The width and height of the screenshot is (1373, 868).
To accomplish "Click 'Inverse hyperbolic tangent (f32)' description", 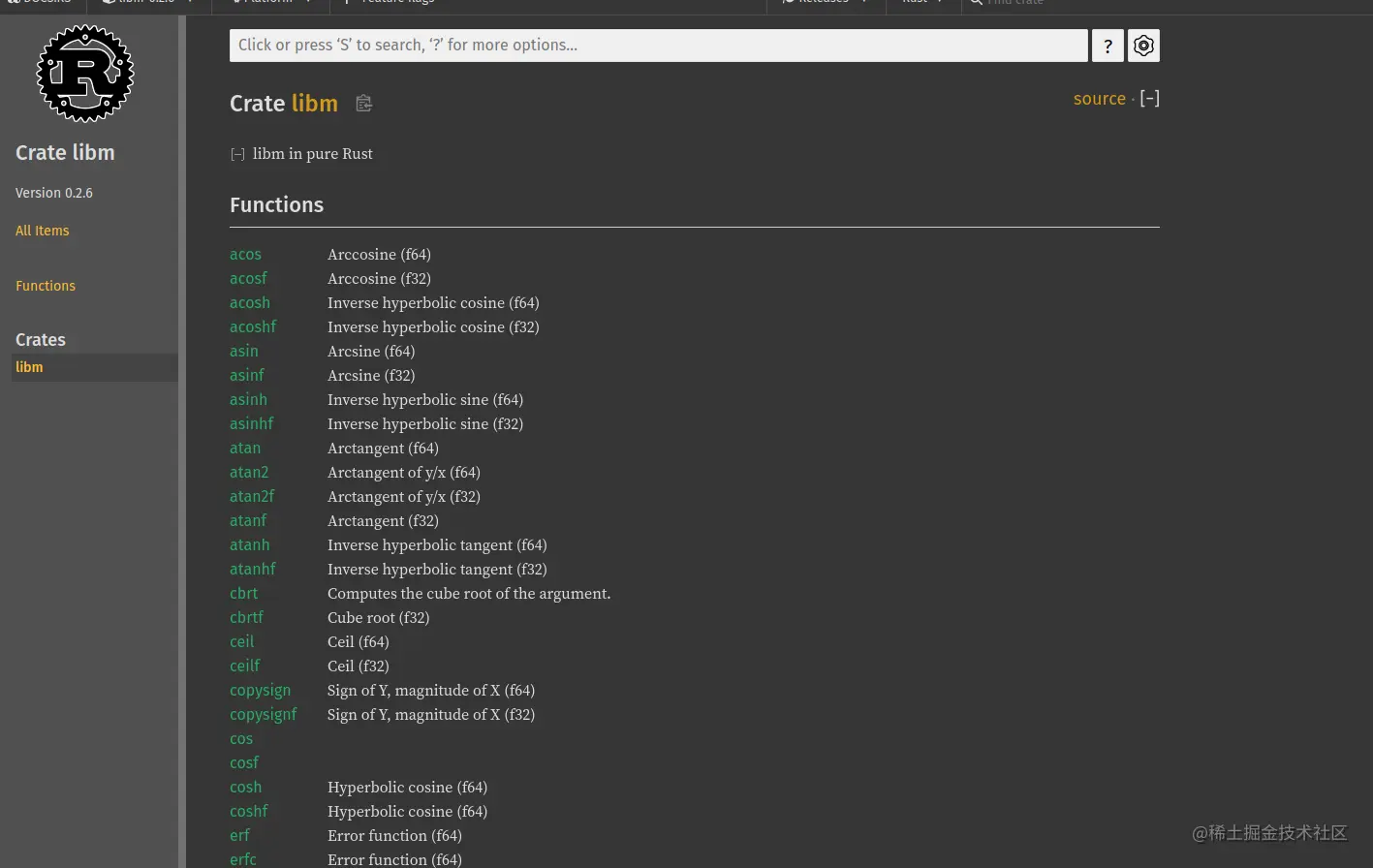I will [x=437, y=569].
